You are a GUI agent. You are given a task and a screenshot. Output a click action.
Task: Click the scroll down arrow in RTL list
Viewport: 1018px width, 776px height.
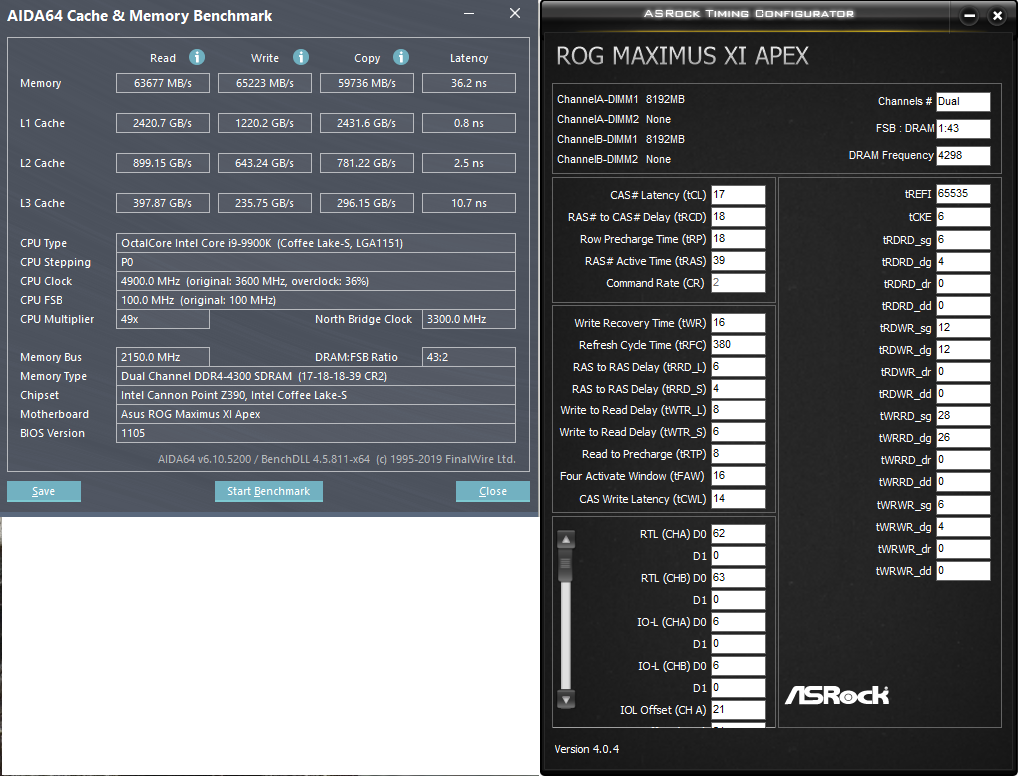(x=566, y=699)
